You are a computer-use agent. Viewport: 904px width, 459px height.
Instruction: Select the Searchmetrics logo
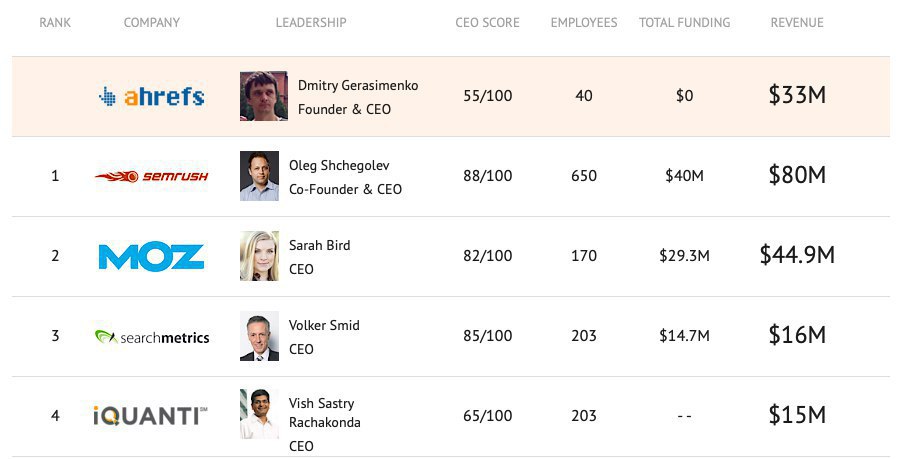point(152,337)
